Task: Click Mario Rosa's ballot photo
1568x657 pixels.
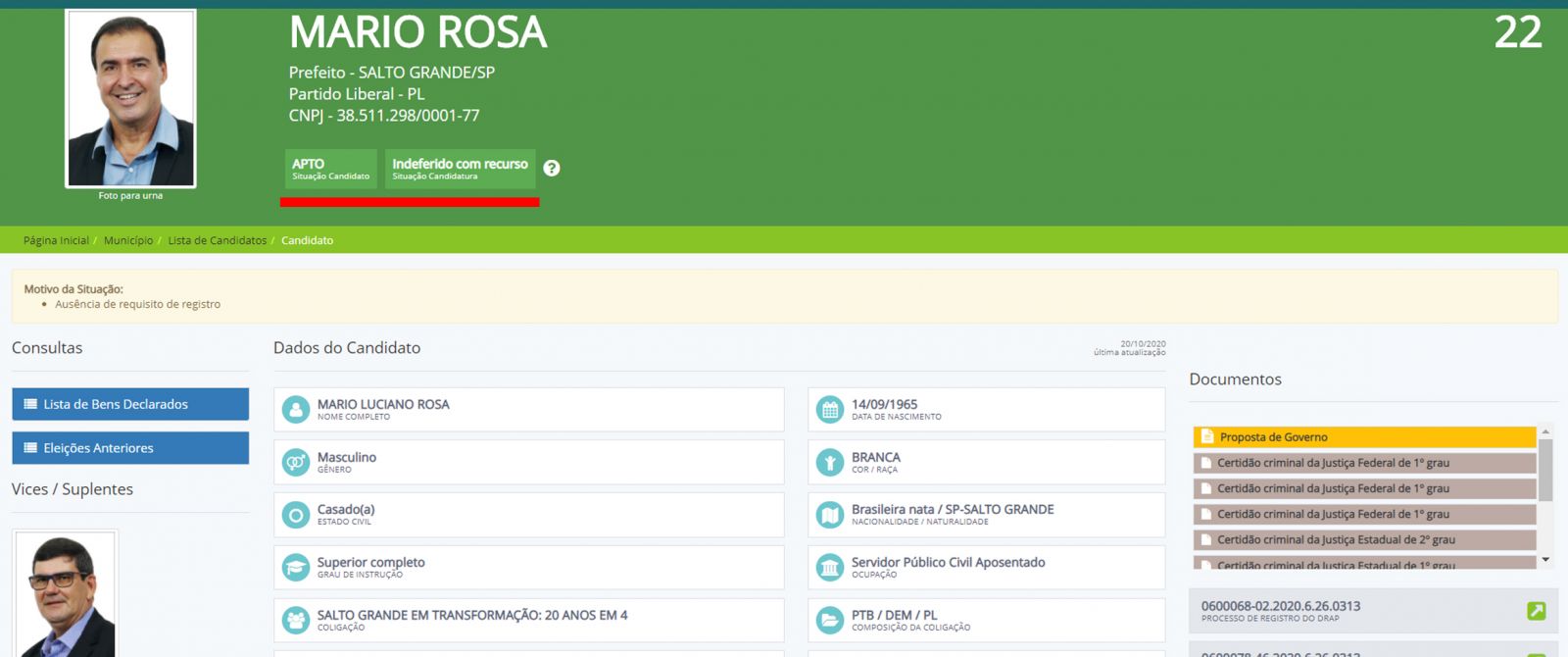Action: tap(130, 99)
